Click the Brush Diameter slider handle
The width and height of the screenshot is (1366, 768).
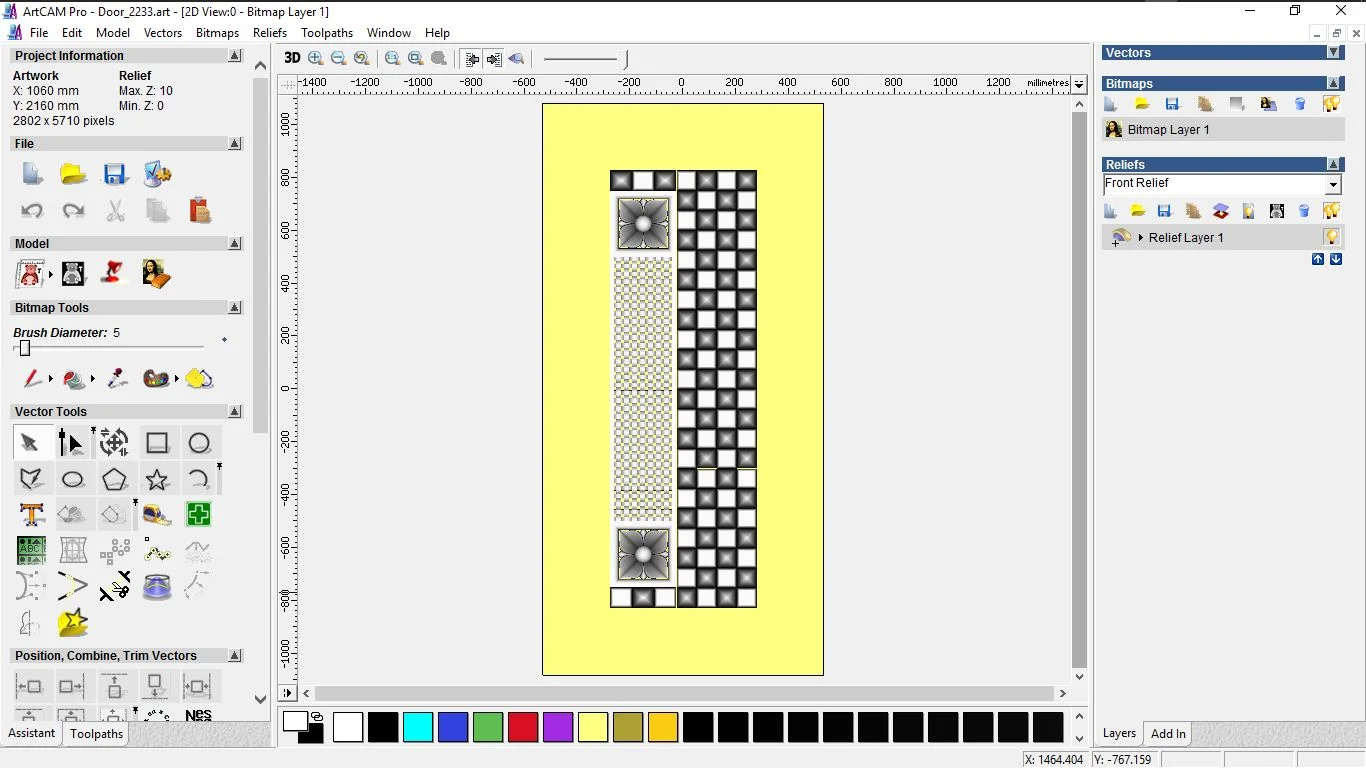[x=25, y=348]
